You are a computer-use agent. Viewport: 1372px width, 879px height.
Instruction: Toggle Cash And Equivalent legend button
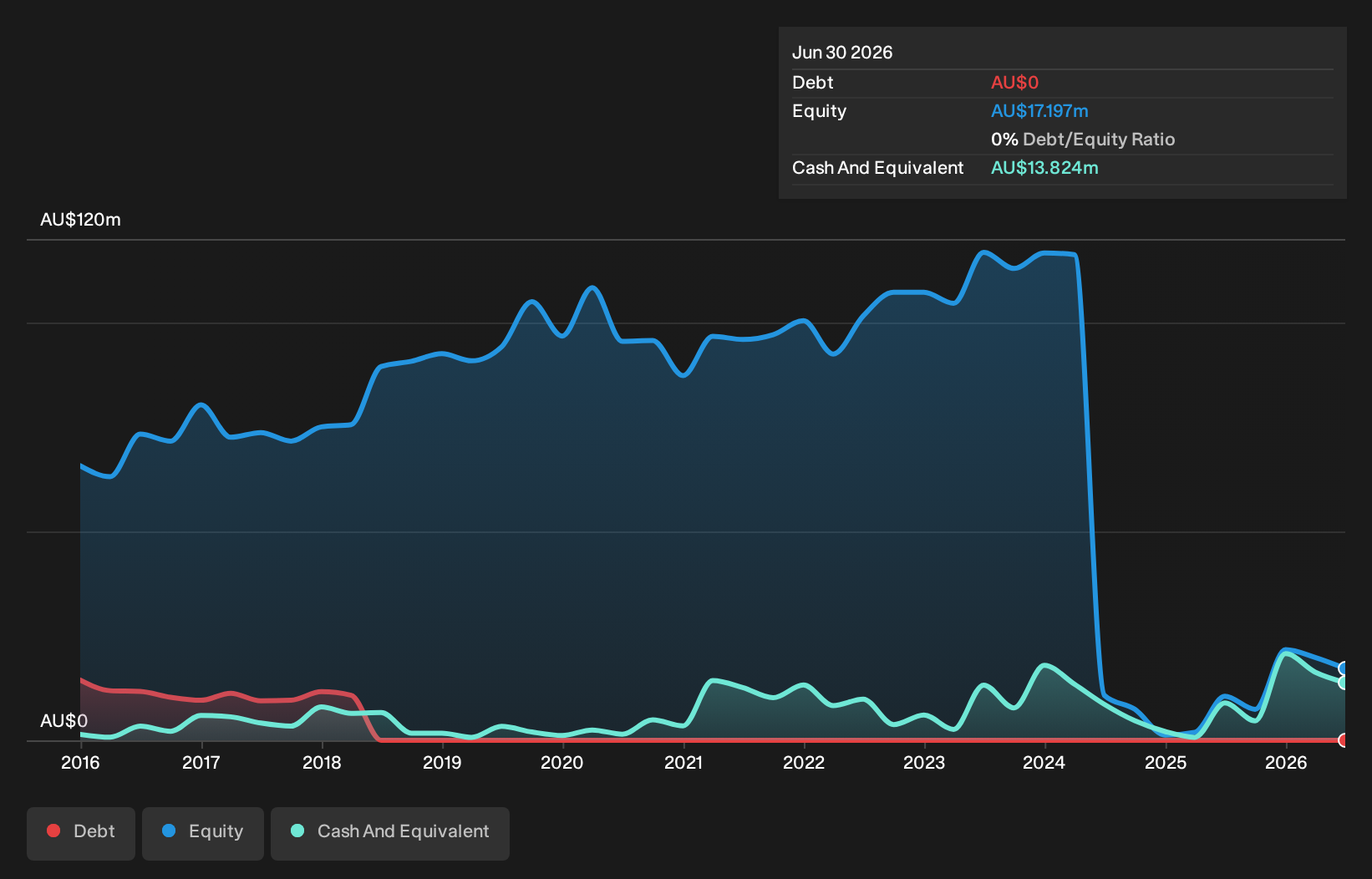[390, 833]
